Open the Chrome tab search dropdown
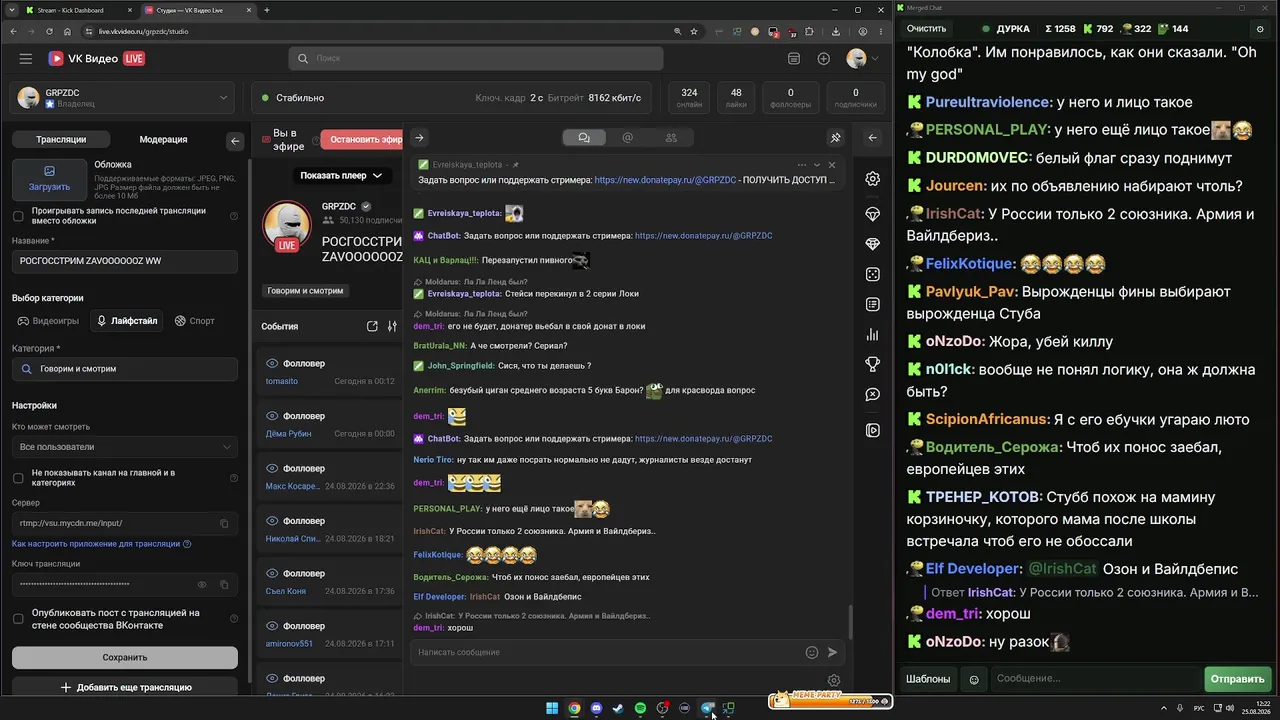The image size is (1280, 720). click(x=12, y=10)
